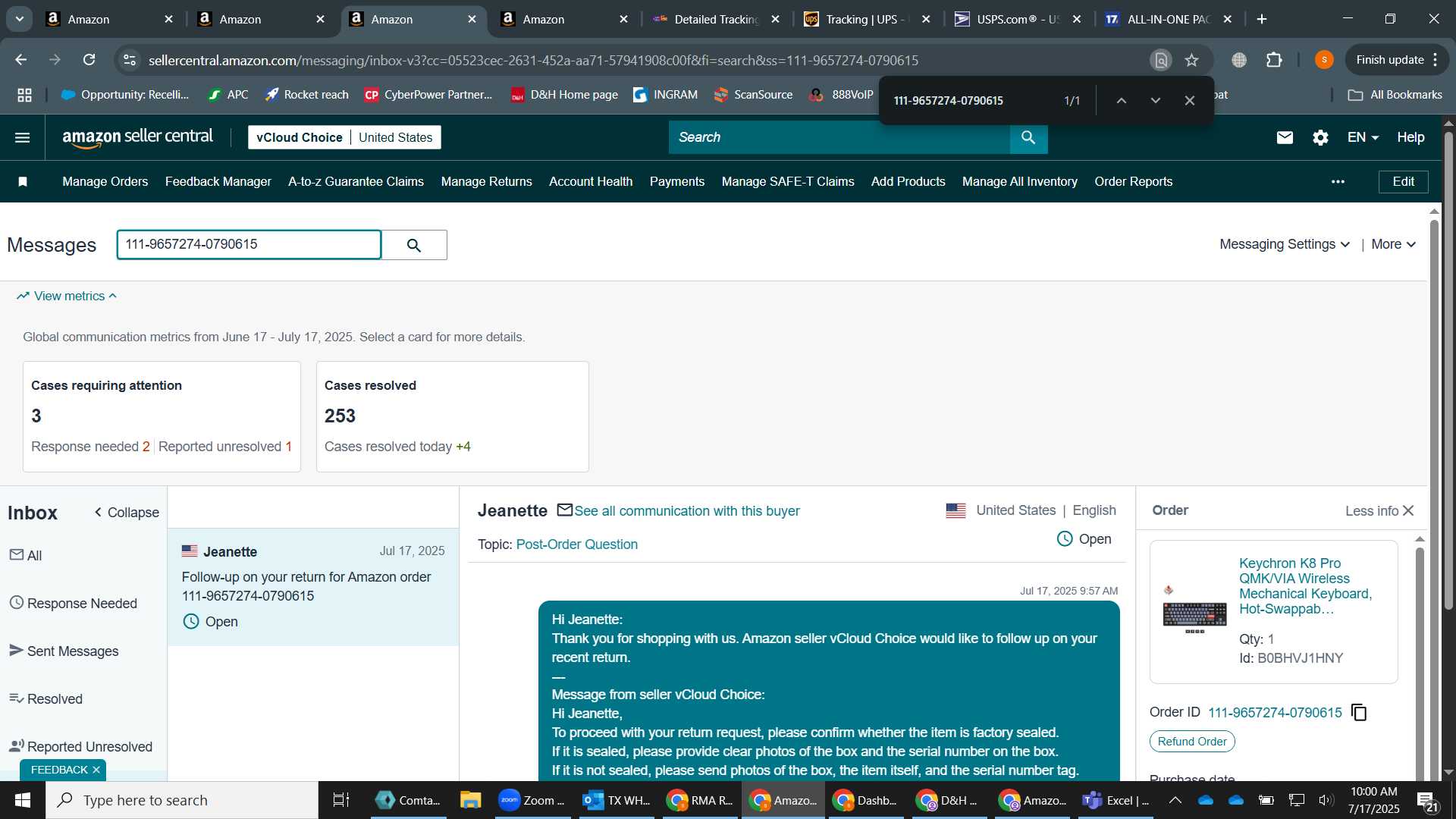This screenshot has height=819, width=1456.
Task: Click the site info icon in address bar
Action: pyautogui.click(x=130, y=60)
